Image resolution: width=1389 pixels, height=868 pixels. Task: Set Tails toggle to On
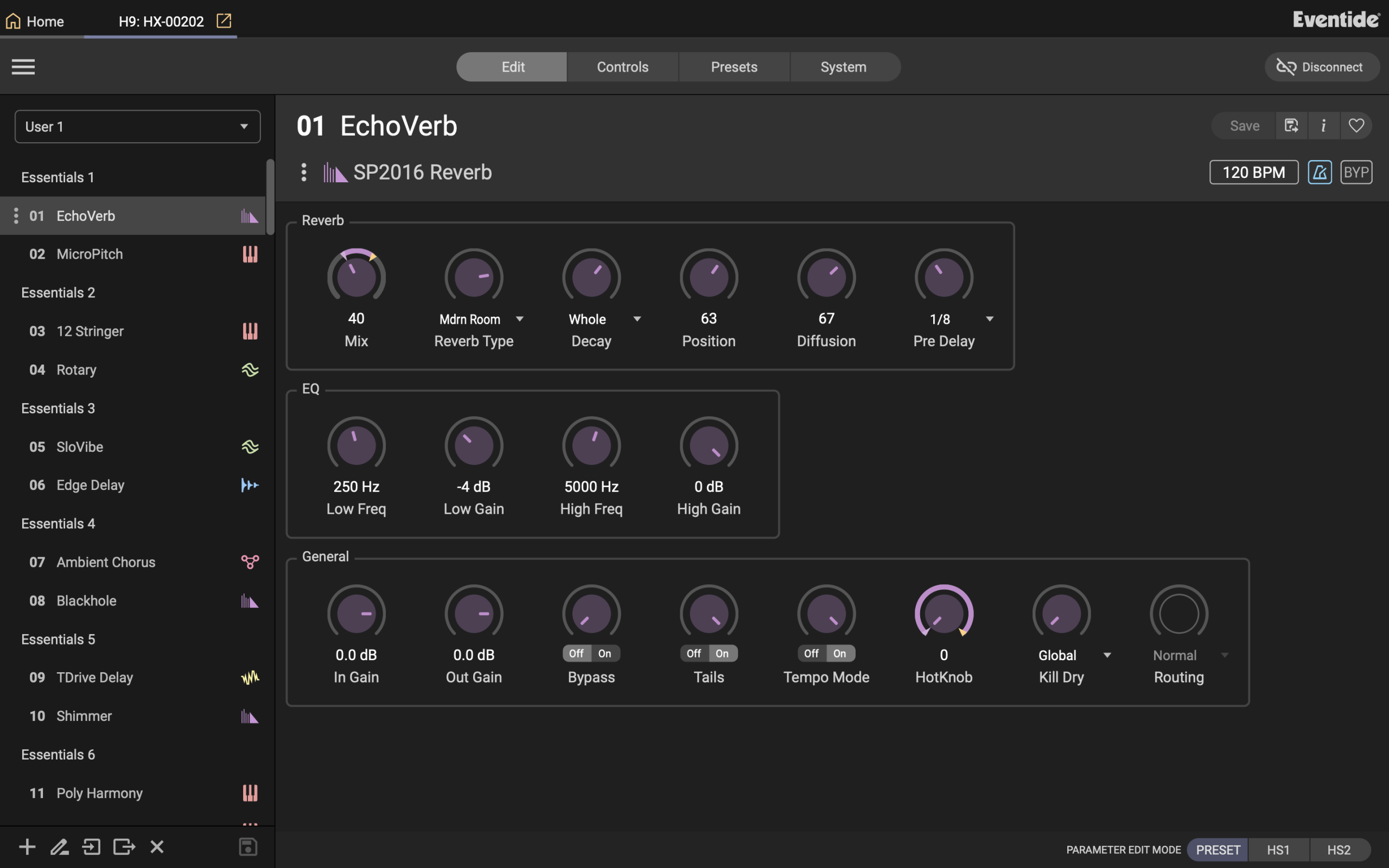[723, 653]
